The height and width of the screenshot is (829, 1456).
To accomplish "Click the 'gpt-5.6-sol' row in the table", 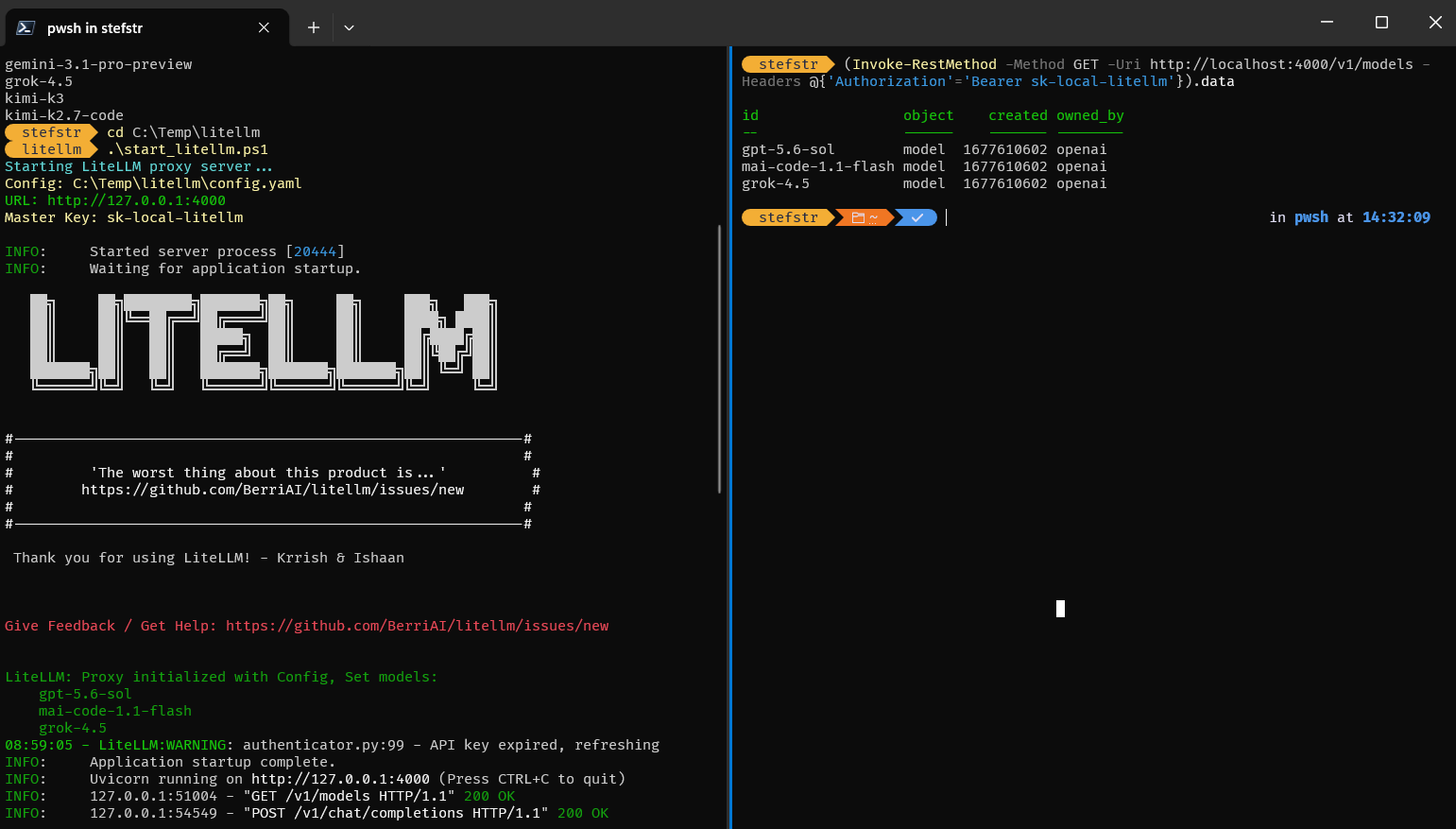I will (924, 149).
